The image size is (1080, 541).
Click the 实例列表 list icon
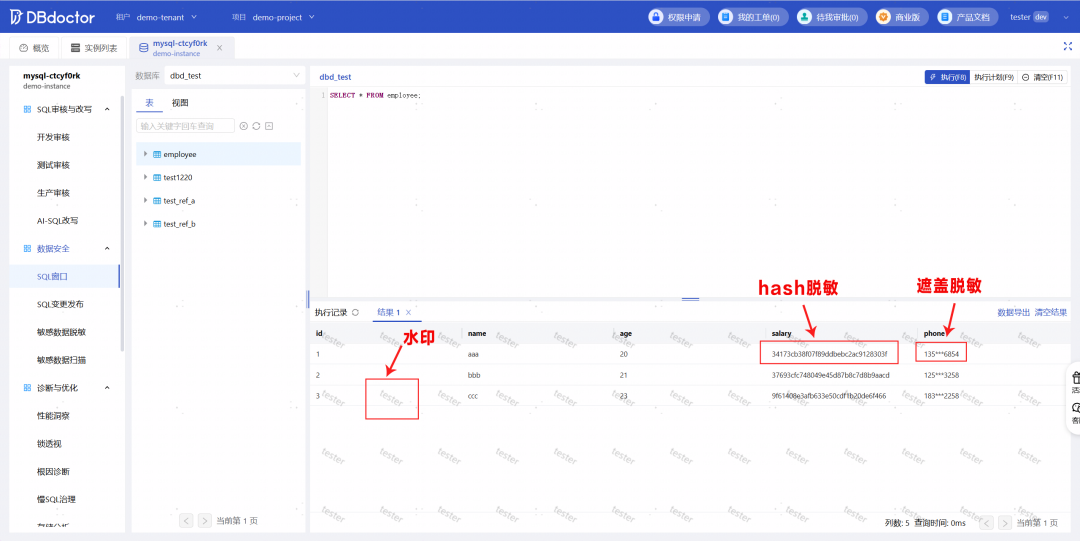pos(75,48)
